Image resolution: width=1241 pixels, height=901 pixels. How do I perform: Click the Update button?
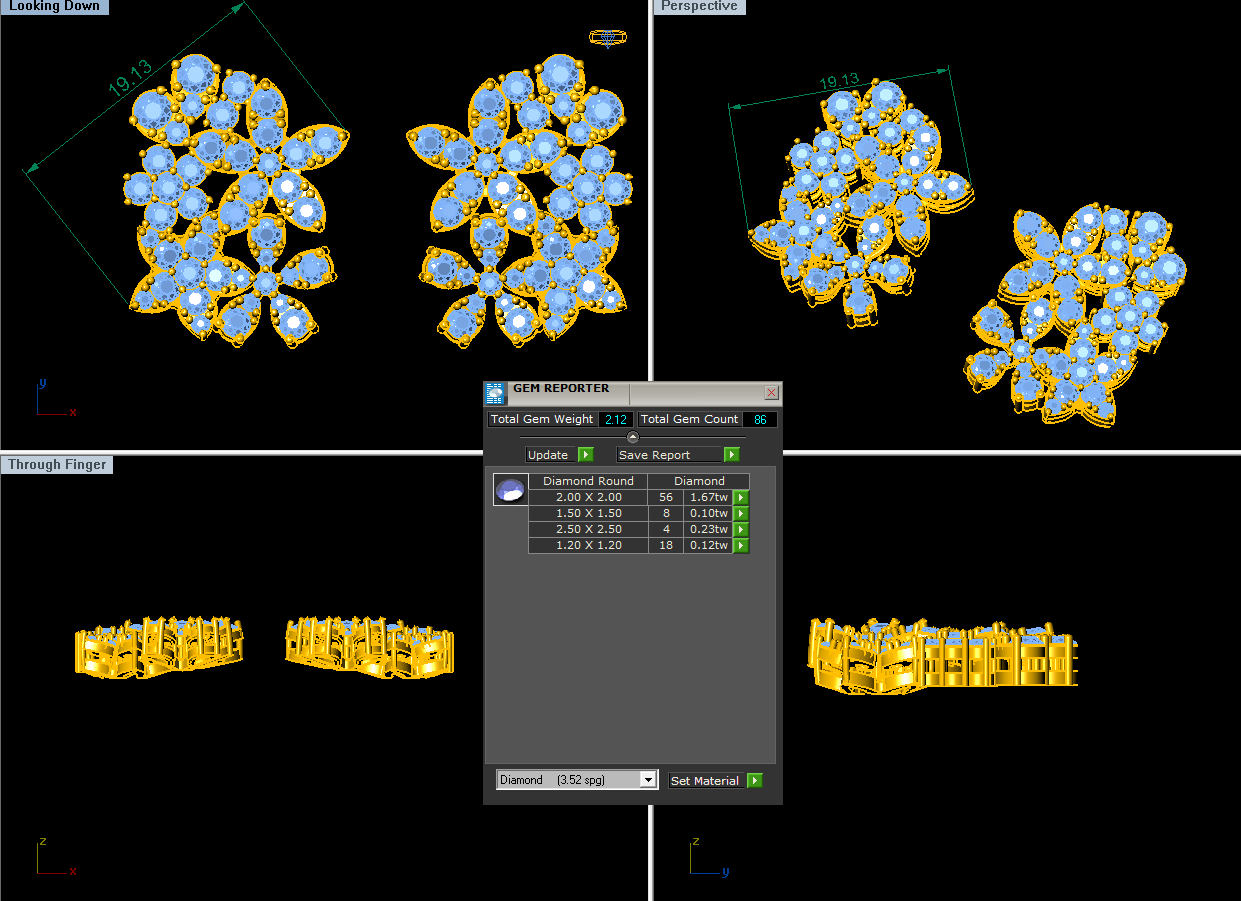pos(552,455)
